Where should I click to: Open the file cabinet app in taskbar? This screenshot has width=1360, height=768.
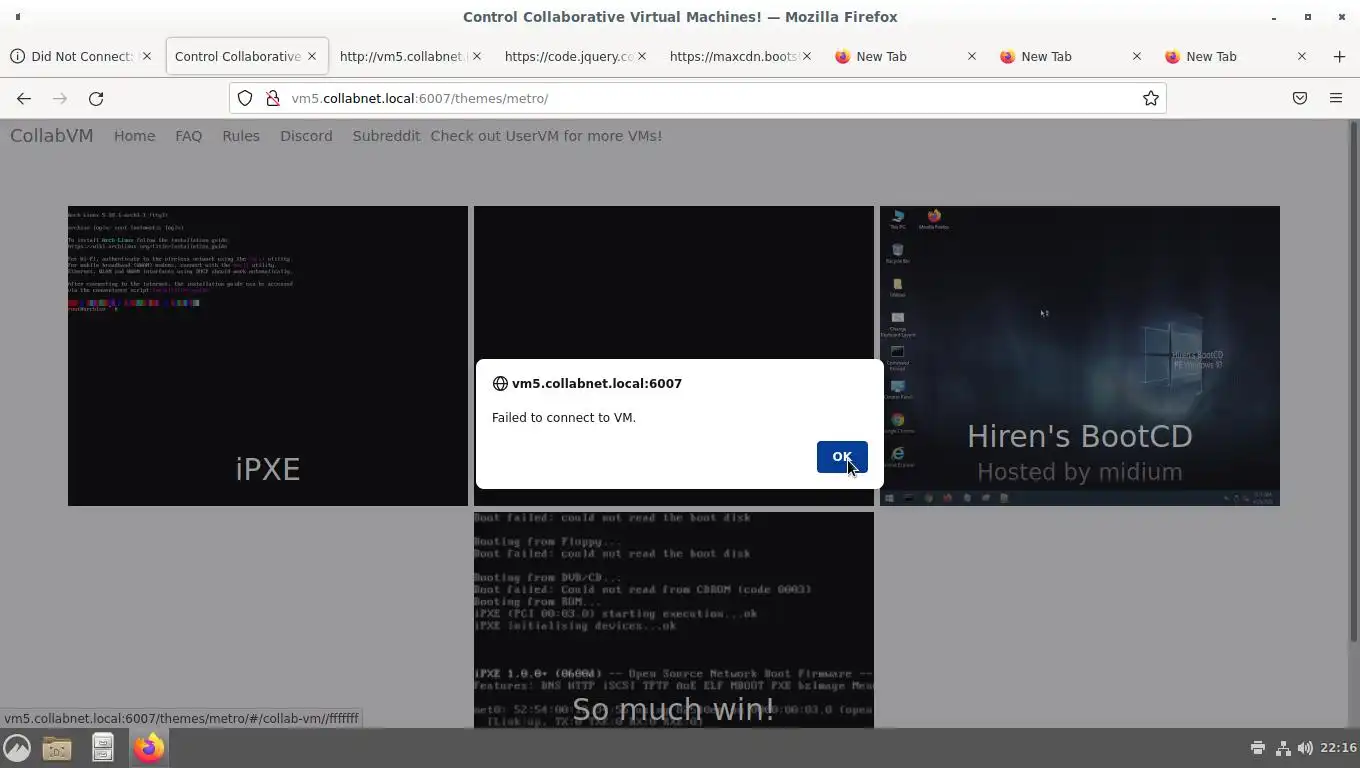103,748
